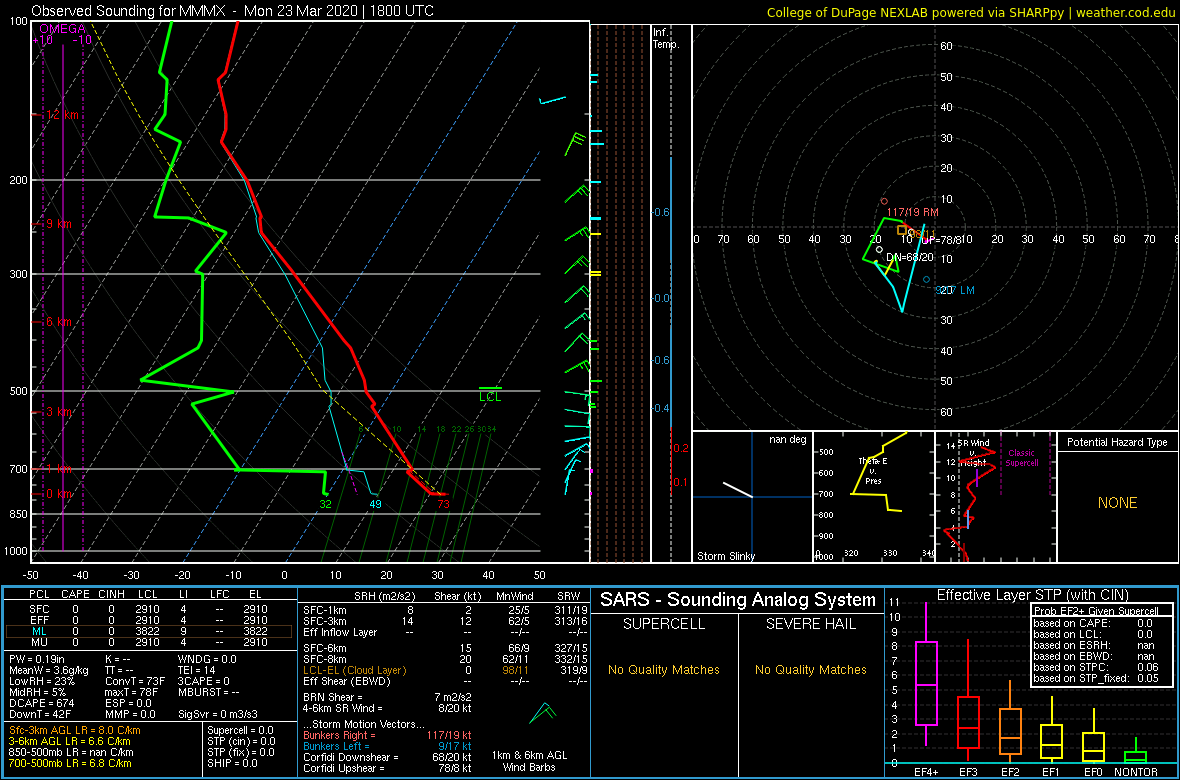
Task: Click the "Inf. Temp." column header
Action: pos(666,38)
